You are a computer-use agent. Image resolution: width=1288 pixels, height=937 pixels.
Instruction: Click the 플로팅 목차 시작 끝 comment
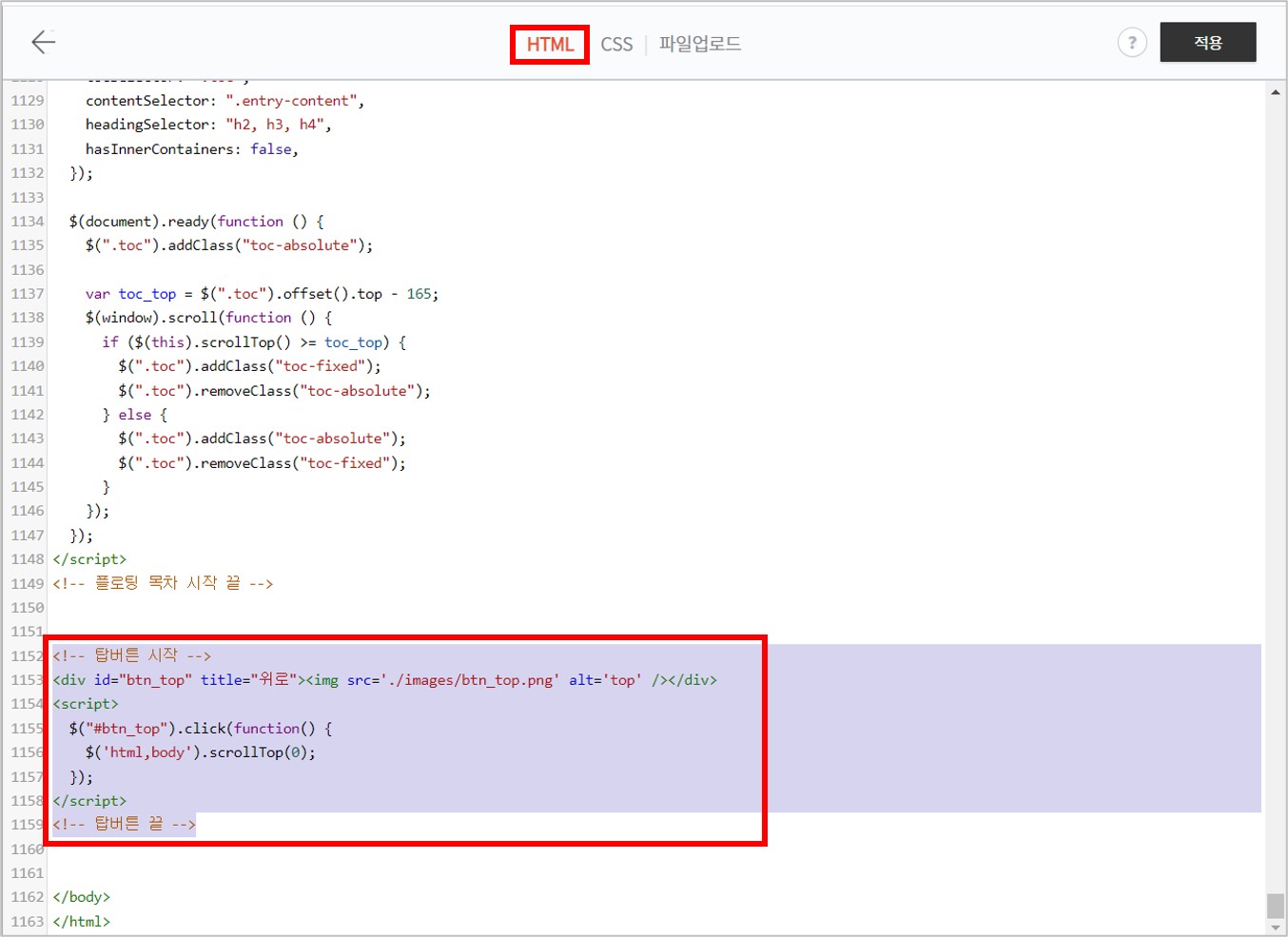point(163,583)
